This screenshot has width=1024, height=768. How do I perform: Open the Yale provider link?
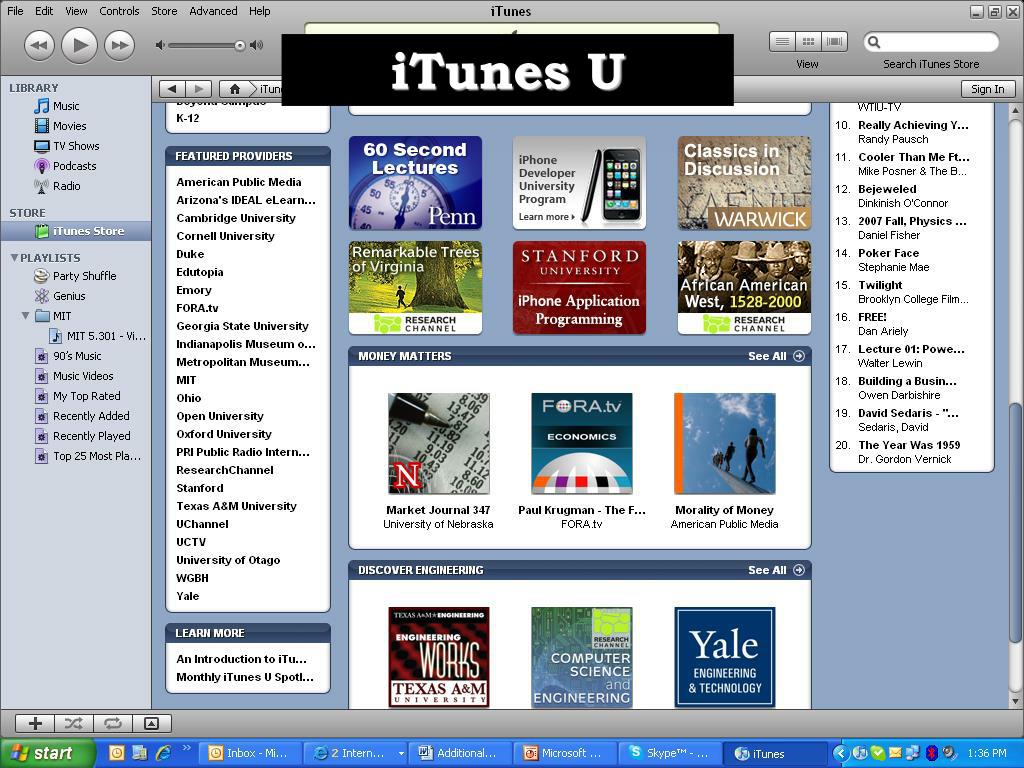click(187, 596)
